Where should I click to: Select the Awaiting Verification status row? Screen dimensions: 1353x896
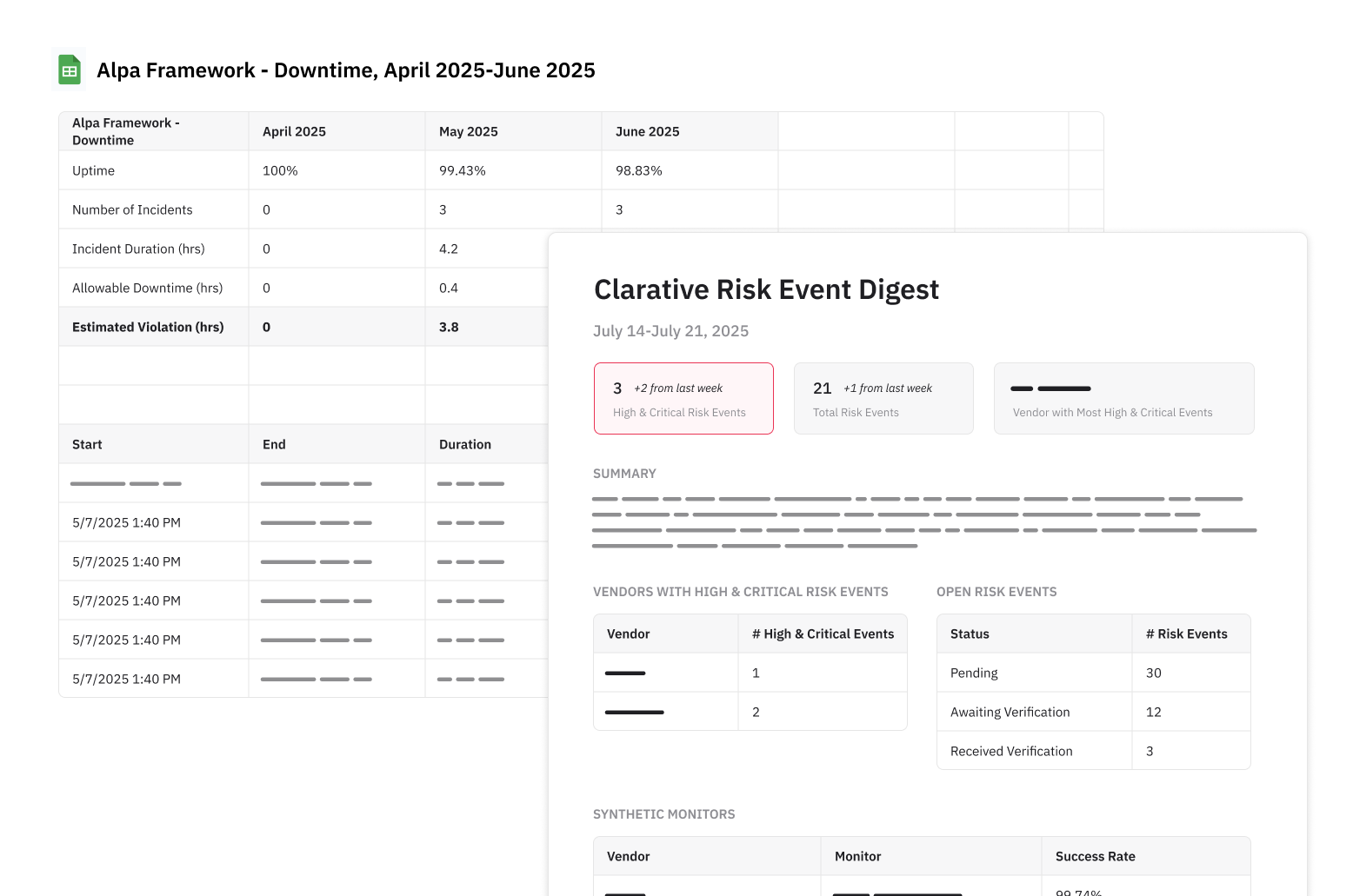[1094, 712]
